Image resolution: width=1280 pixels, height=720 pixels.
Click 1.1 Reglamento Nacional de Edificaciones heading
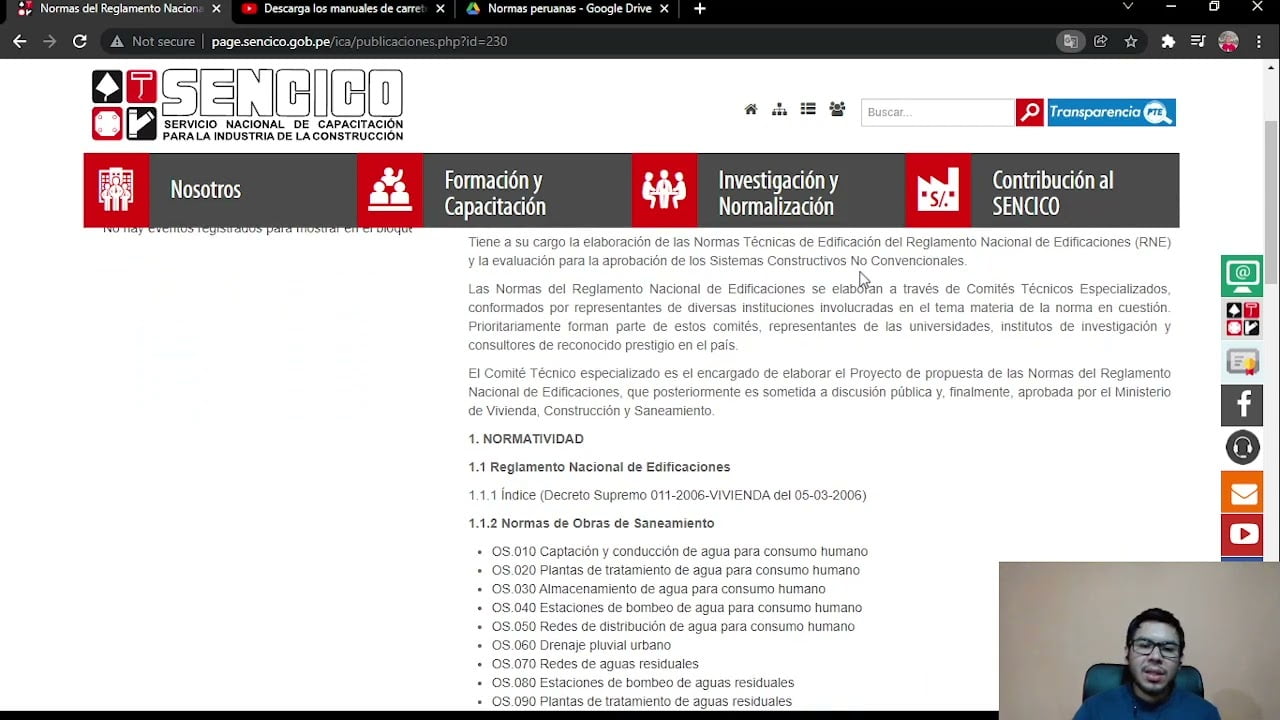(599, 467)
